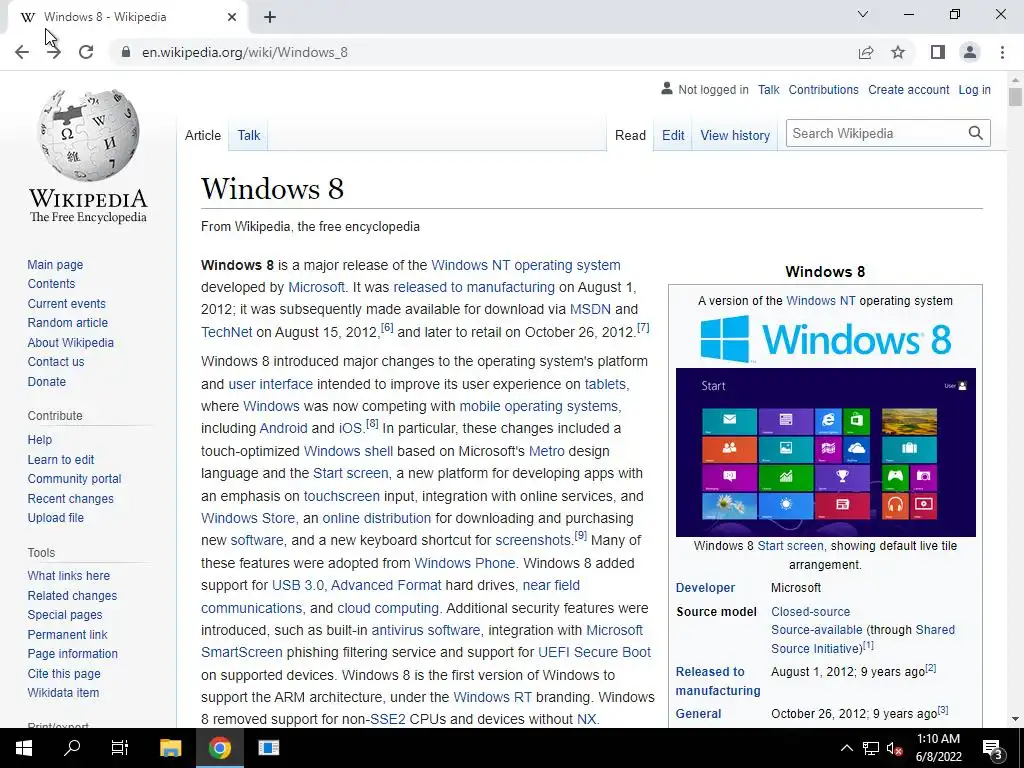Open Wikidata item link
The image size is (1024, 768).
[x=63, y=692]
